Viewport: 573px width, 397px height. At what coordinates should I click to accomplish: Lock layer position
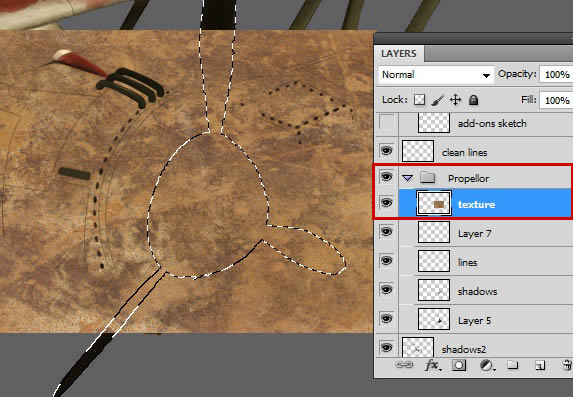point(456,99)
